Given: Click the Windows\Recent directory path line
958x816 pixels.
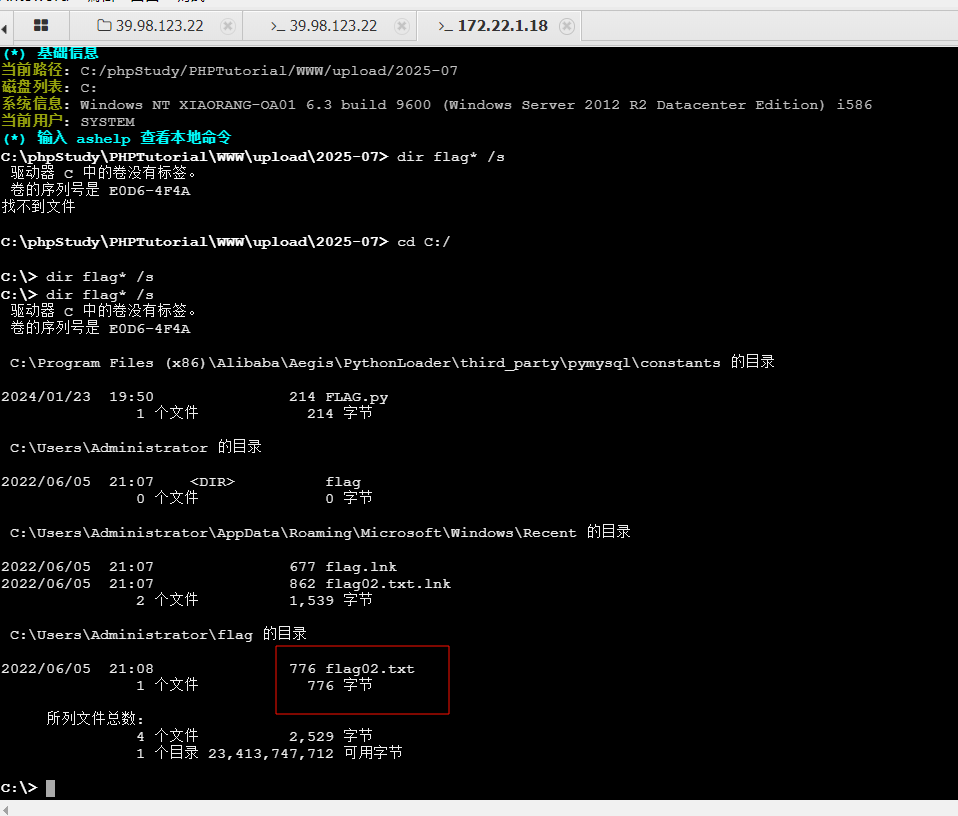Looking at the screenshot, I should tap(320, 533).
